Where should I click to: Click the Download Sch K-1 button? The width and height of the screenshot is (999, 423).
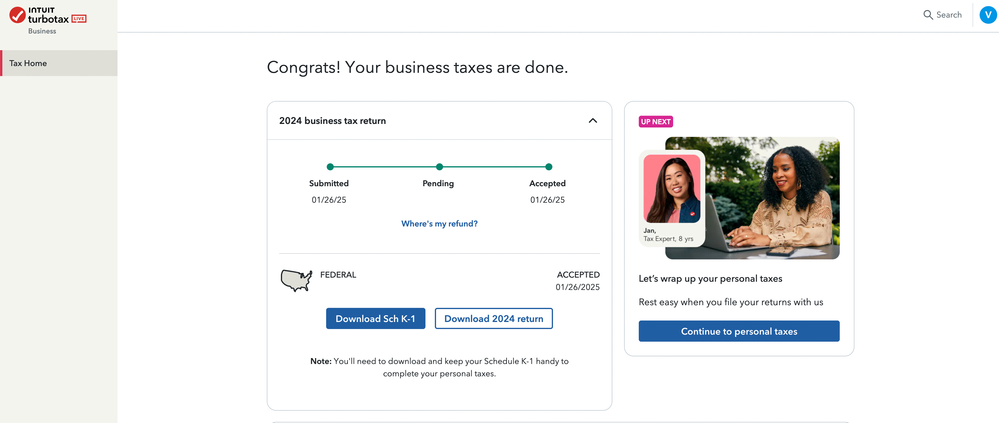pyautogui.click(x=375, y=319)
